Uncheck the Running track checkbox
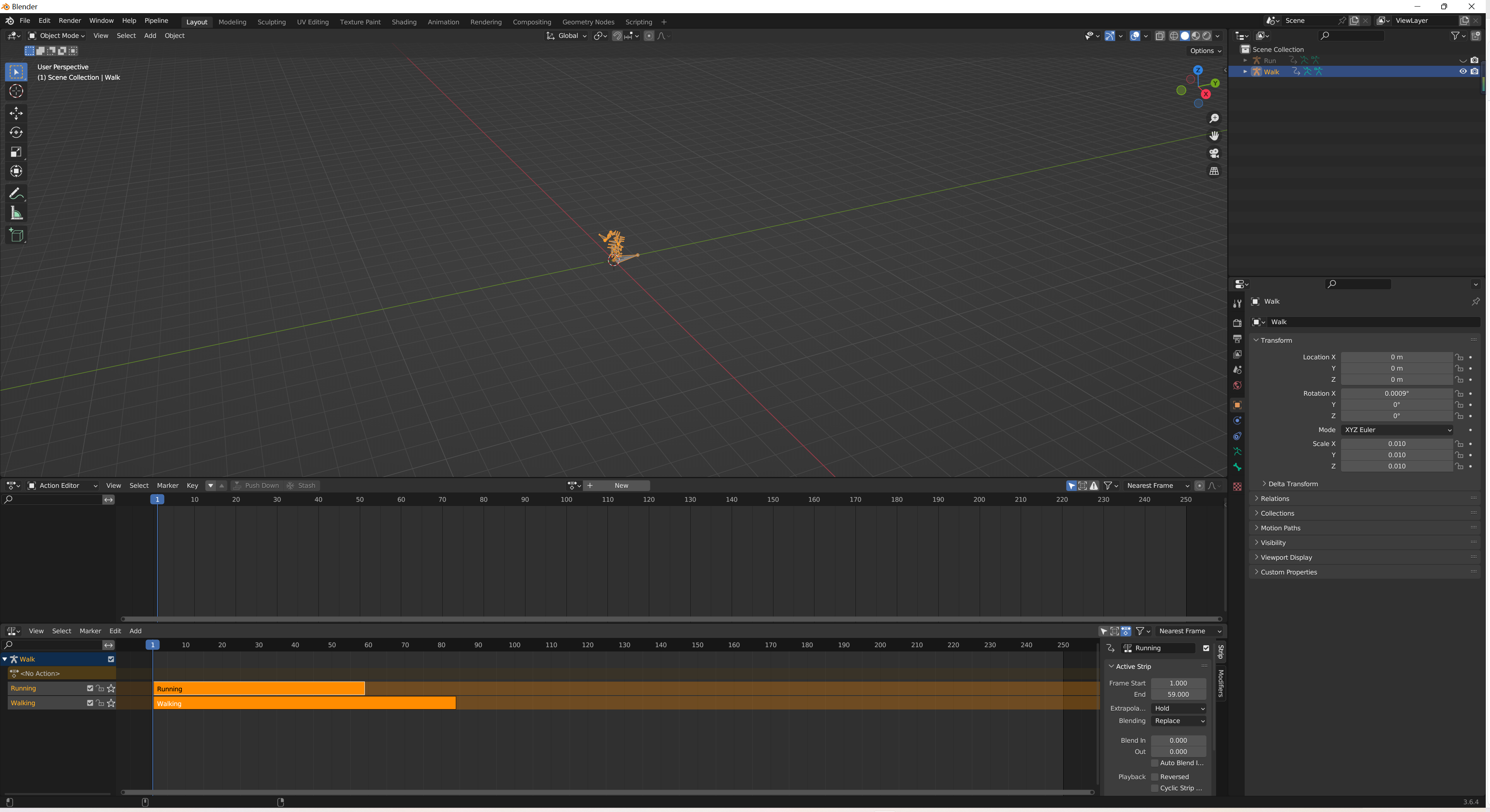The height and width of the screenshot is (812, 1490). click(x=90, y=688)
